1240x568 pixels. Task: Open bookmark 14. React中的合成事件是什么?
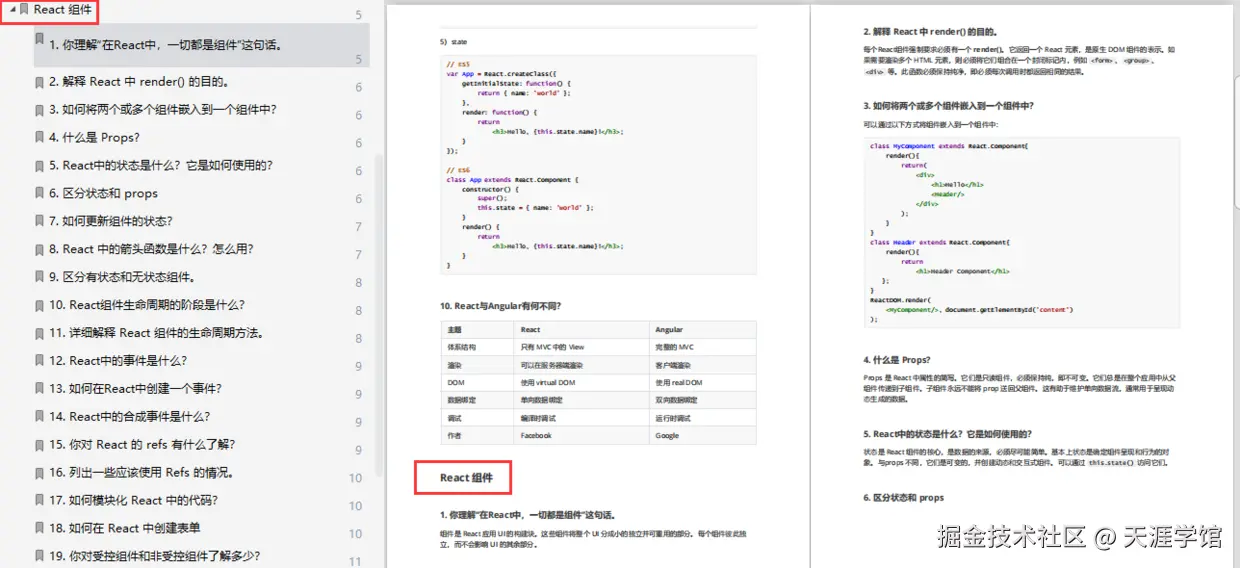129,417
